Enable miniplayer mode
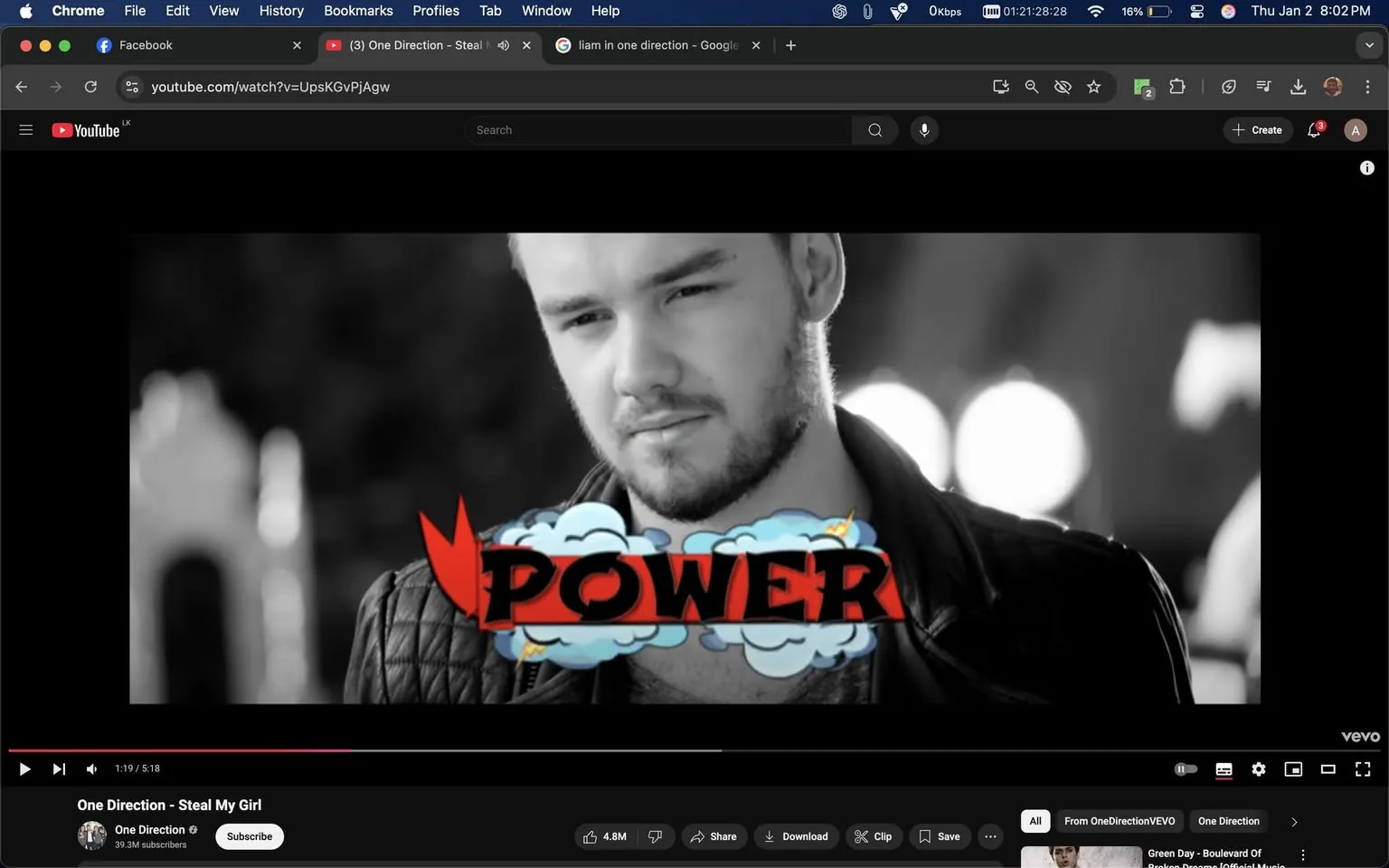1389x868 pixels. coord(1293,769)
